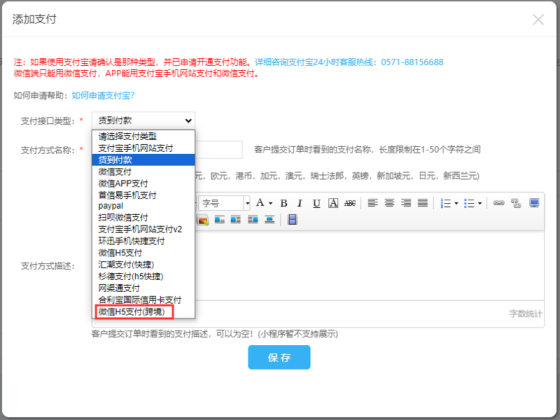The height and width of the screenshot is (420, 560).
Task: Justify text alignment icon
Action: point(423,203)
